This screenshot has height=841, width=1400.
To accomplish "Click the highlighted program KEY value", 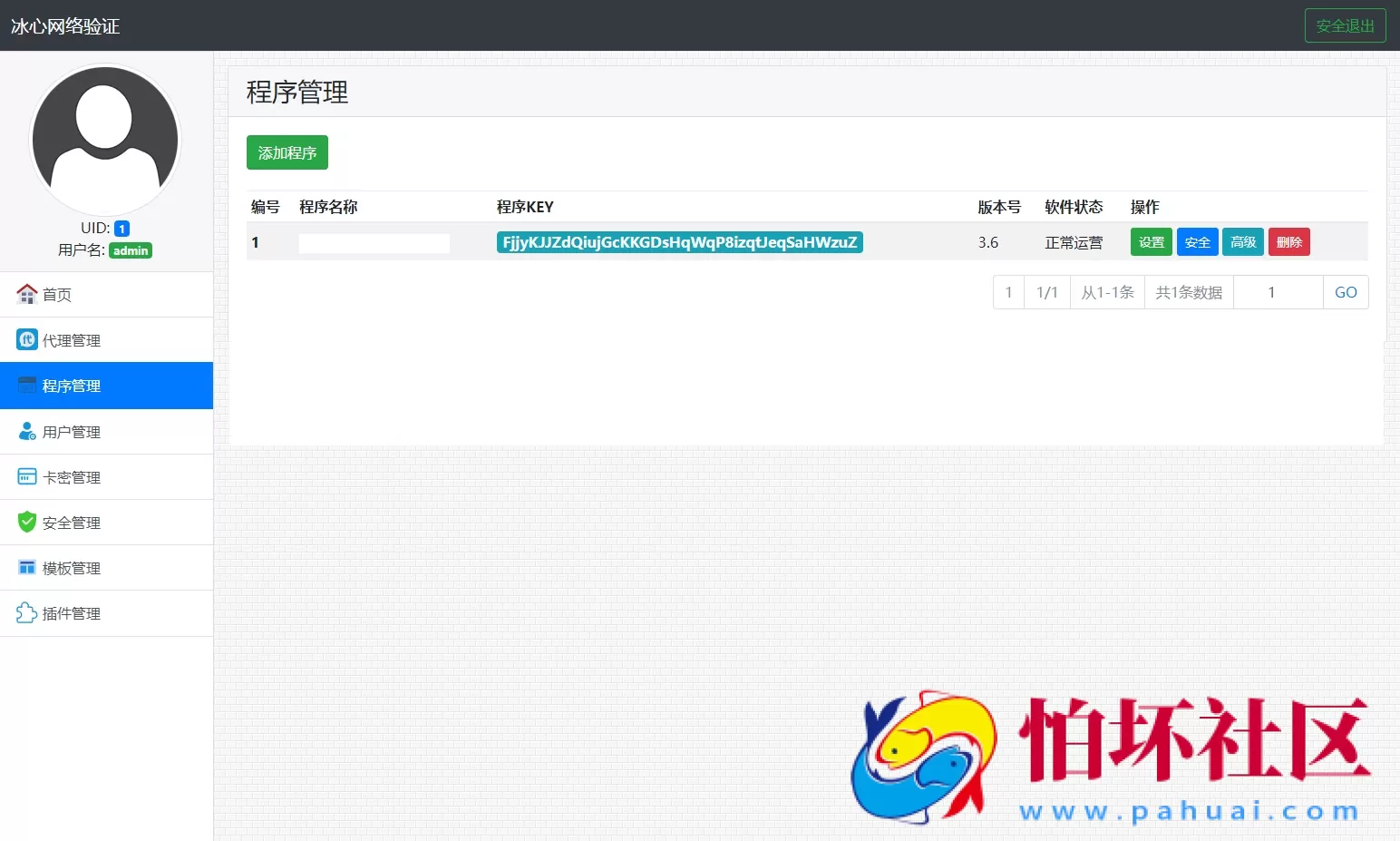I will pyautogui.click(x=678, y=242).
